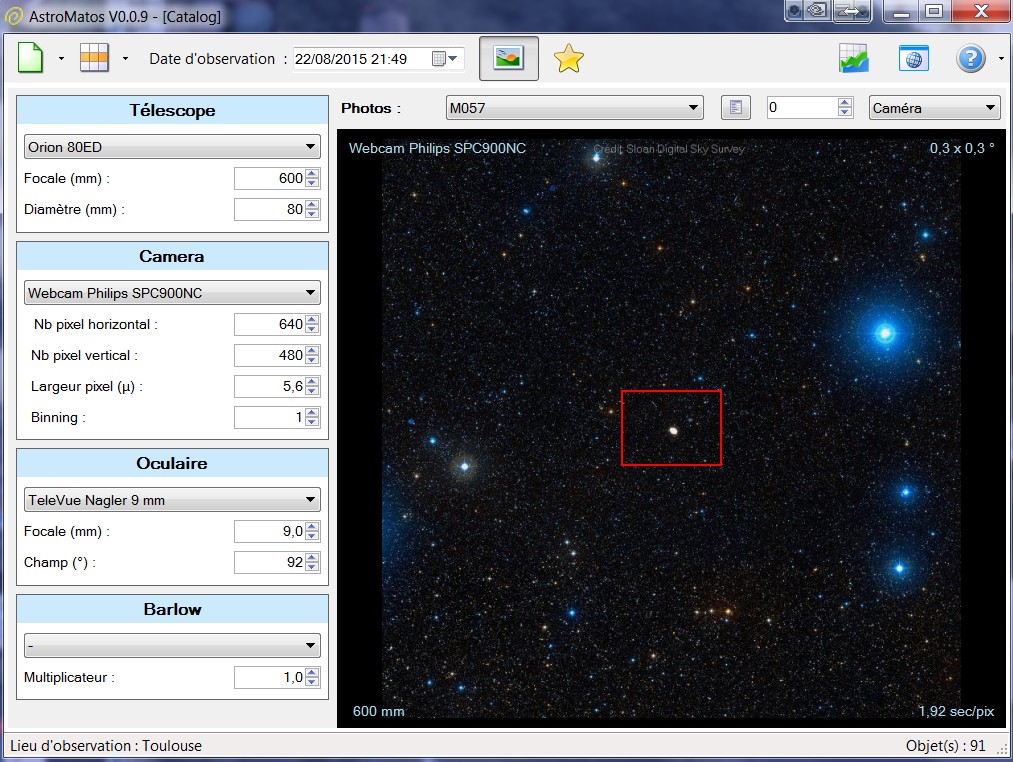Edit eyepiece Focale value 9,0
This screenshot has height=762, width=1013.
point(269,531)
